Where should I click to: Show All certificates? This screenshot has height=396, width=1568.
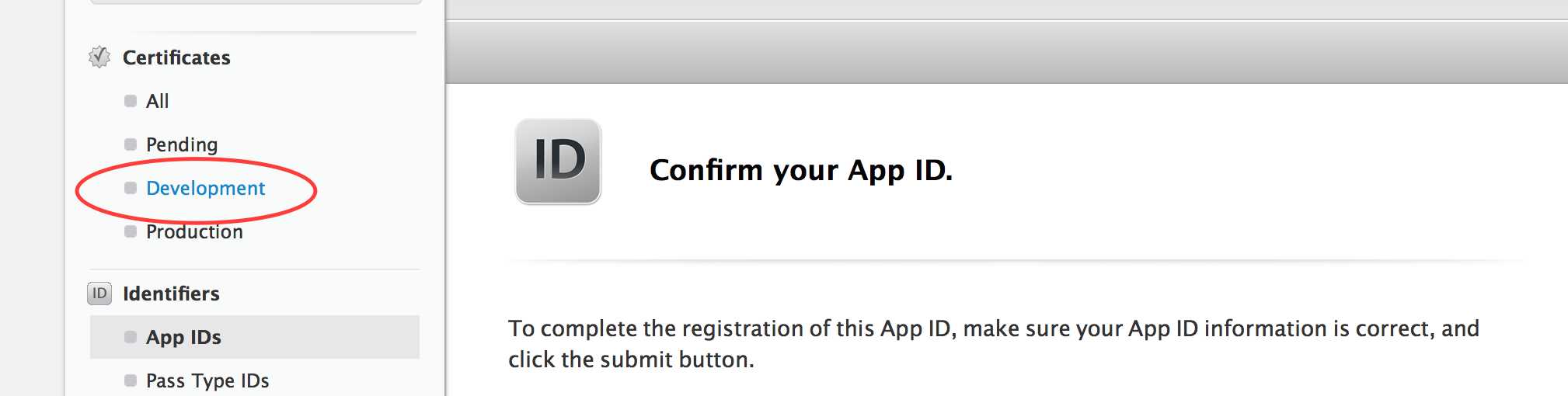coord(158,101)
